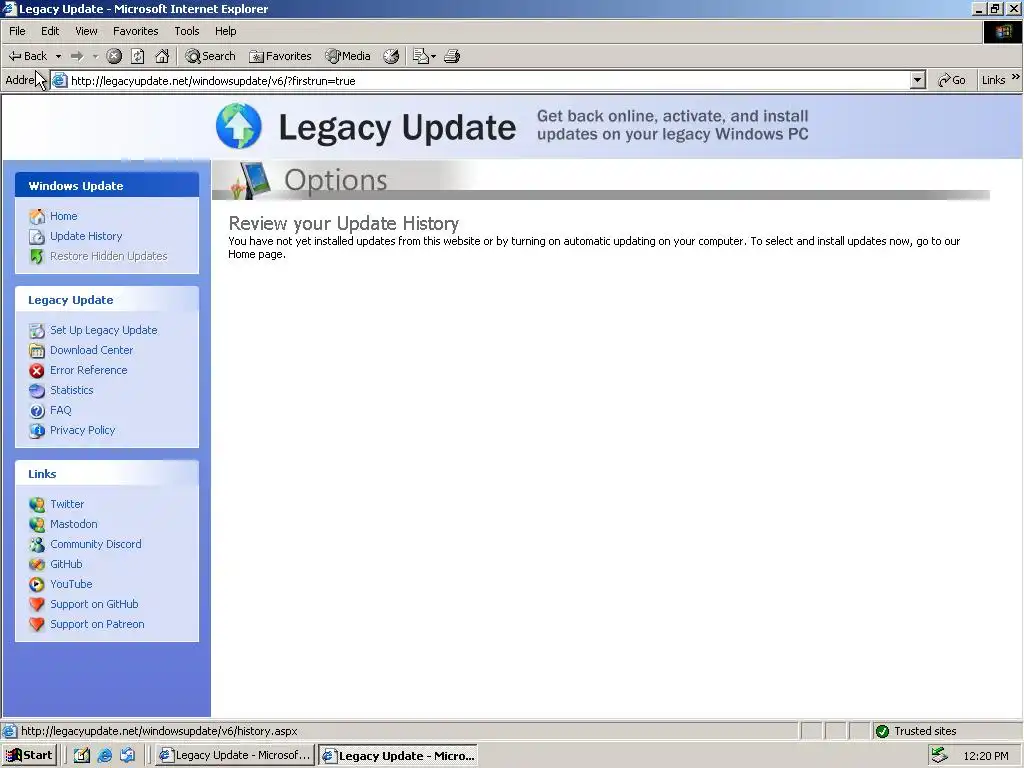Screen dimensions: 1024x768
Task: Open the Error Reference link
Action: coord(88,370)
